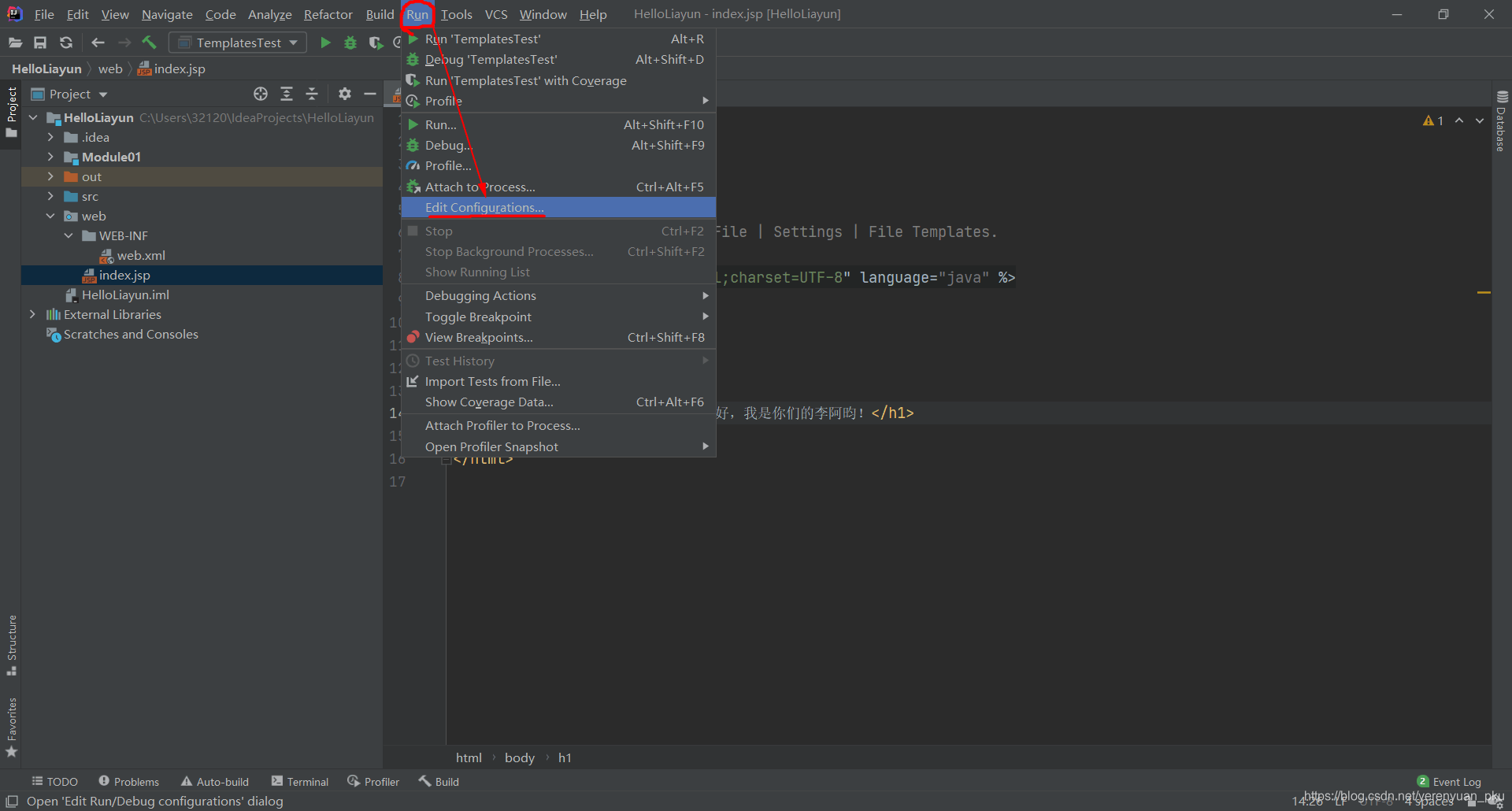Click the html breadcrumb below editor
This screenshot has width=1512, height=811.
469,757
